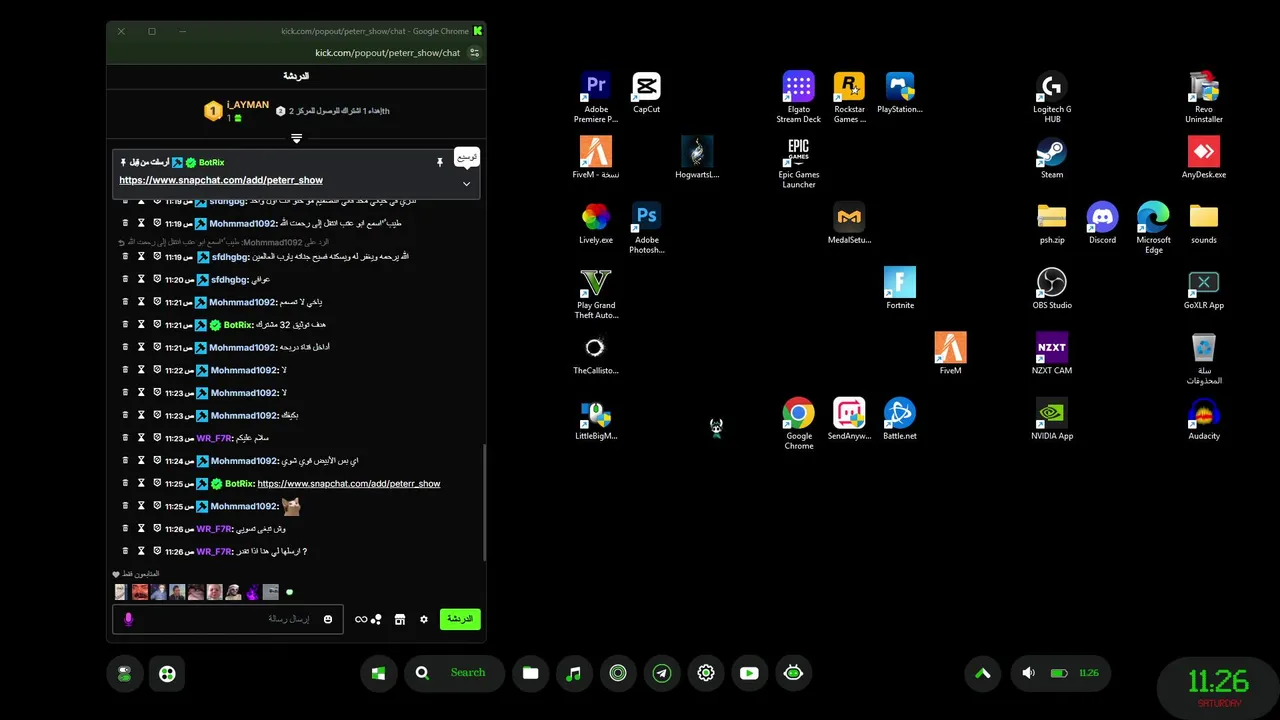Delete Mohmmad1092's cat emote message

point(125,506)
